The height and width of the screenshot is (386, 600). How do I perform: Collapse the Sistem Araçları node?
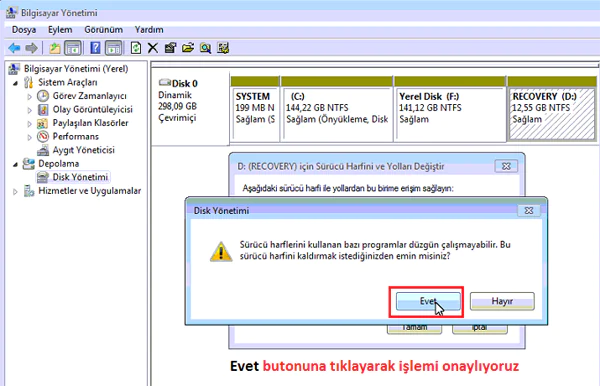pos(15,83)
